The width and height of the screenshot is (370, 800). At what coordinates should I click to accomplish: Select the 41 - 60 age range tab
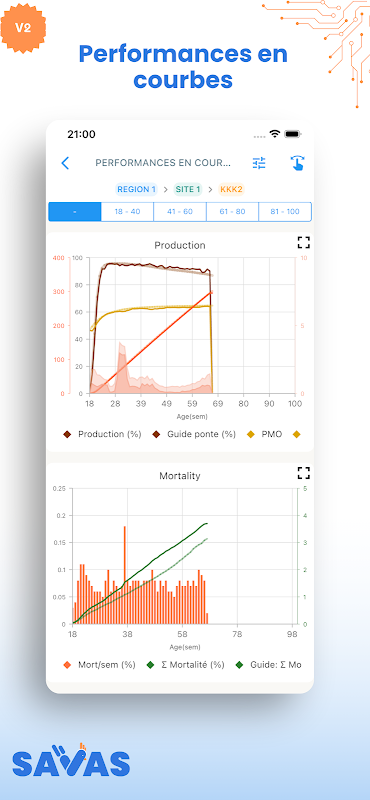pos(180,211)
